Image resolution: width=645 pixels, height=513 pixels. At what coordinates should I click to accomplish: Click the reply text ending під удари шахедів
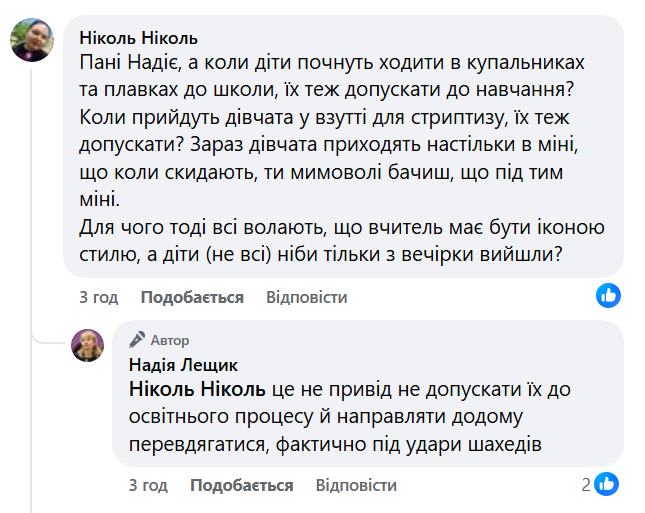(335, 440)
